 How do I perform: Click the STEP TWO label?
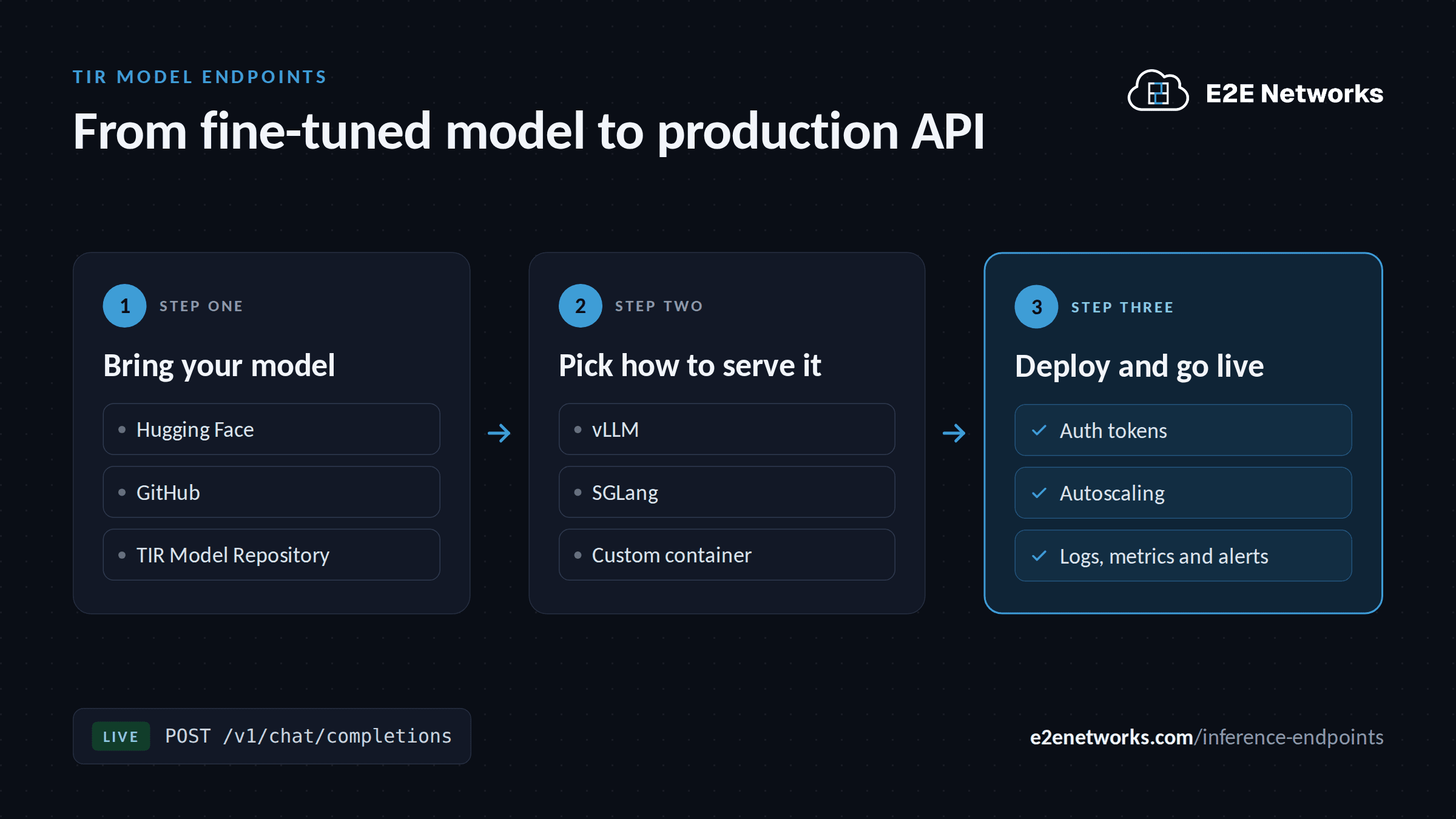pos(659,306)
